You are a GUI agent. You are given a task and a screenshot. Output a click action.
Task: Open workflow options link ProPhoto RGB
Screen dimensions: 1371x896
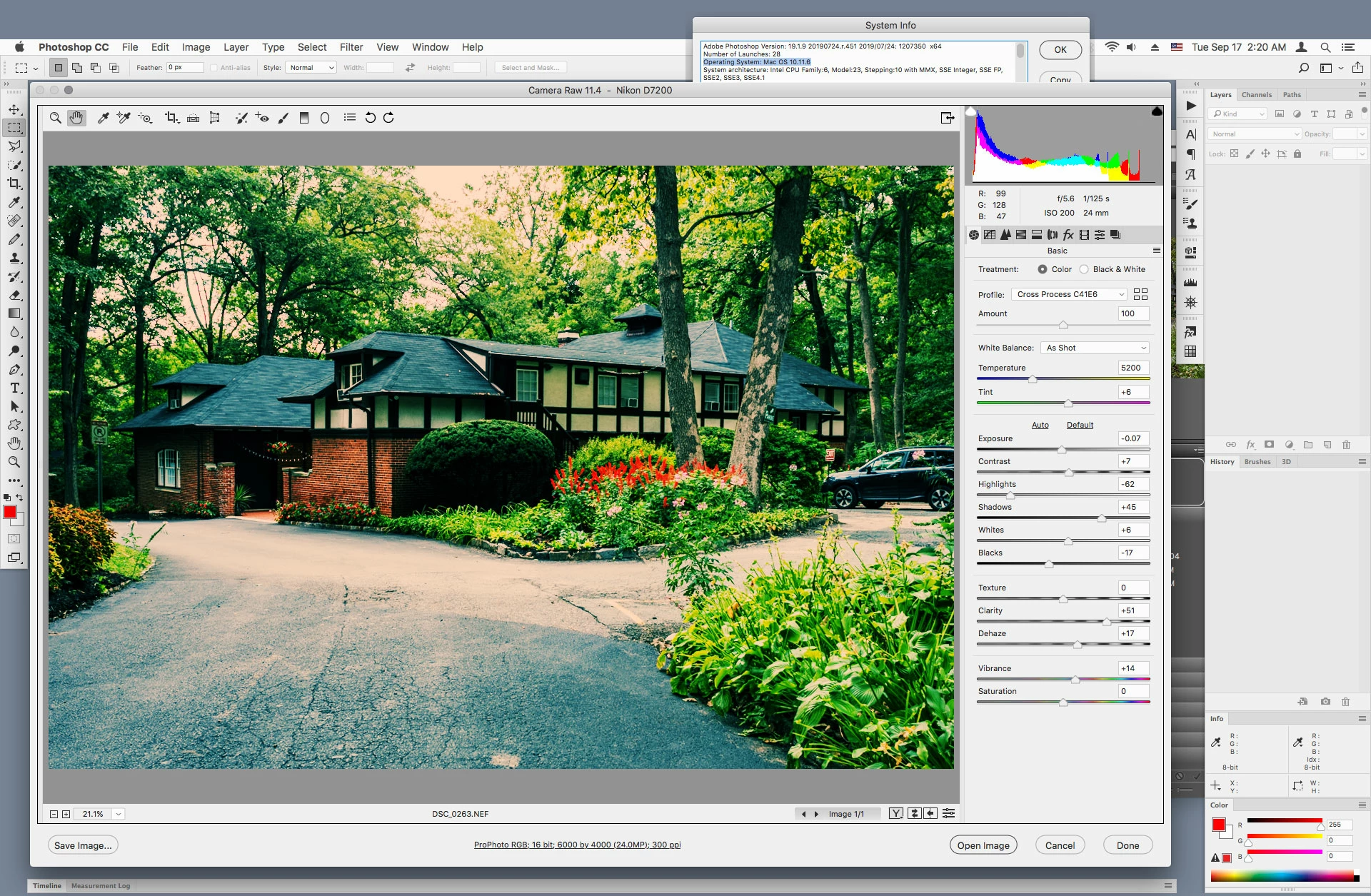(577, 845)
